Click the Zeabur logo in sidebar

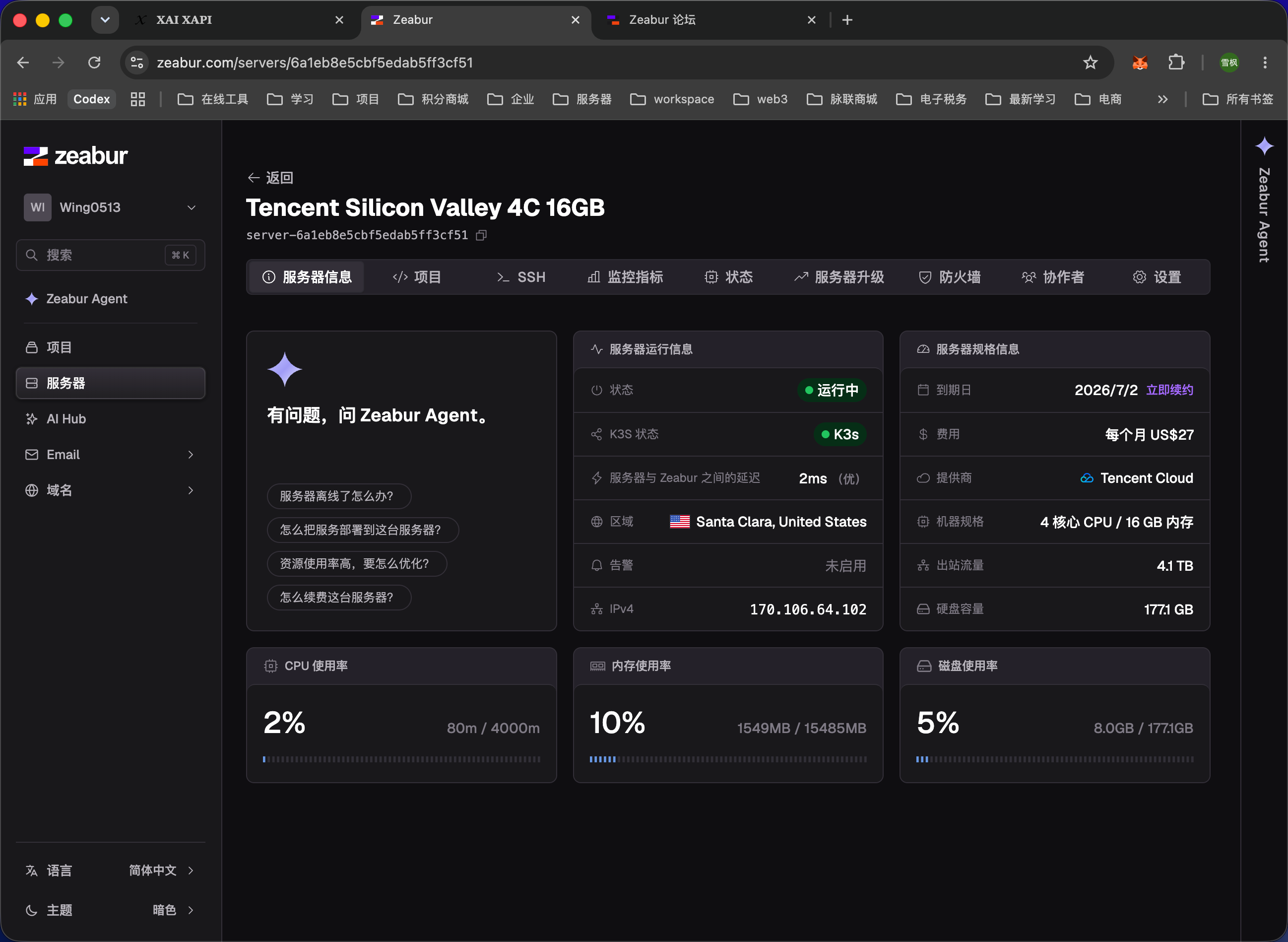point(75,156)
